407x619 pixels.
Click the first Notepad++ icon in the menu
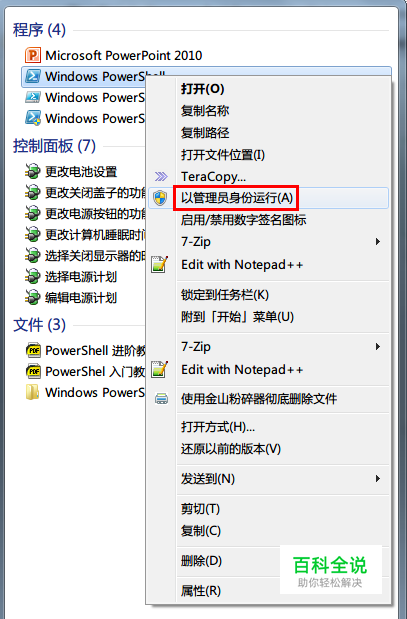point(159,264)
